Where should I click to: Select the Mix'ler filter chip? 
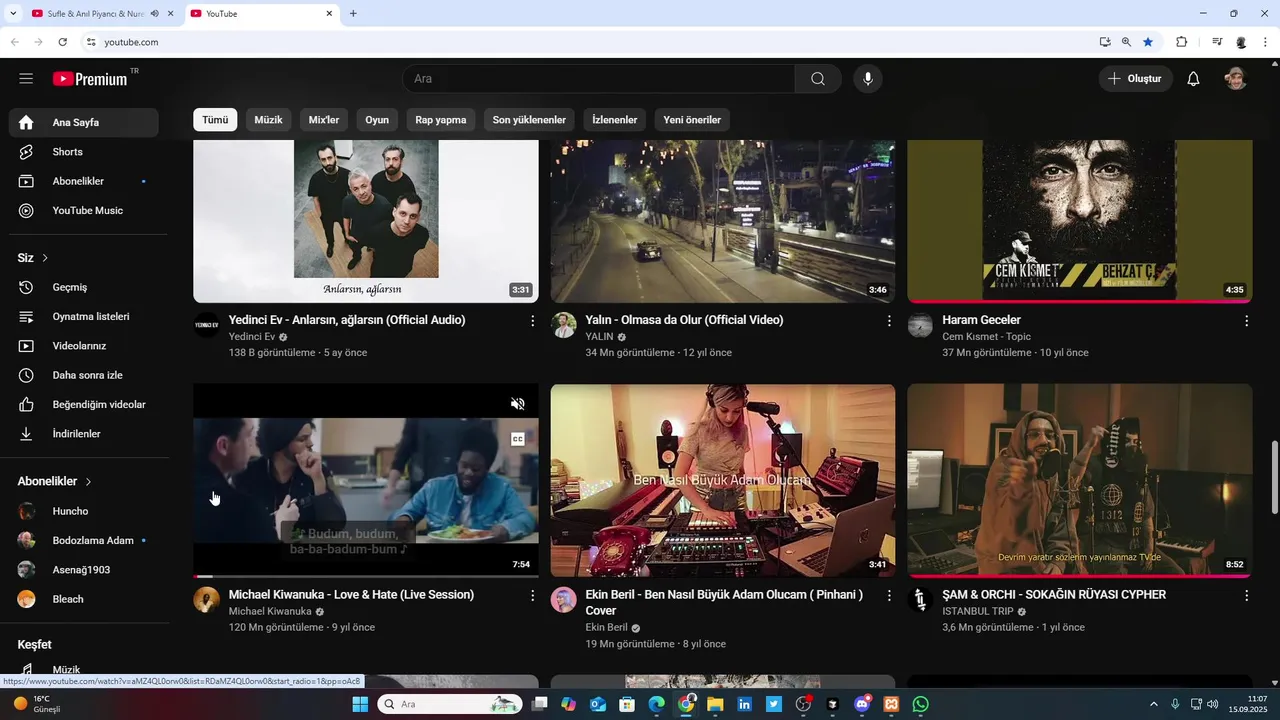(324, 120)
